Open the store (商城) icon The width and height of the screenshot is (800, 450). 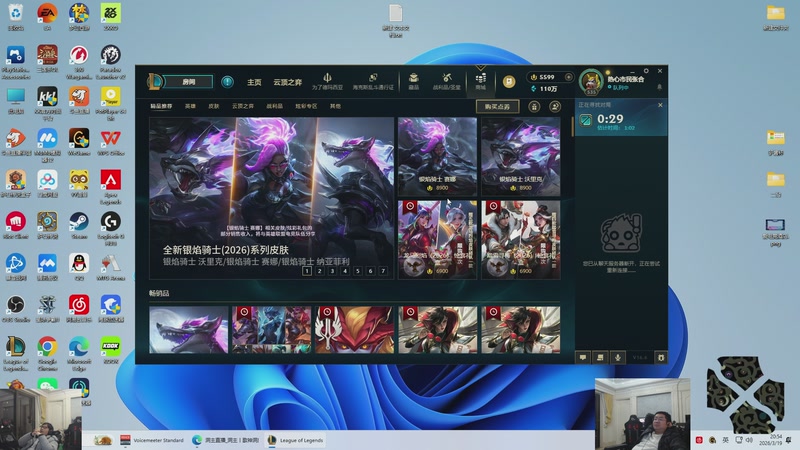pos(481,81)
